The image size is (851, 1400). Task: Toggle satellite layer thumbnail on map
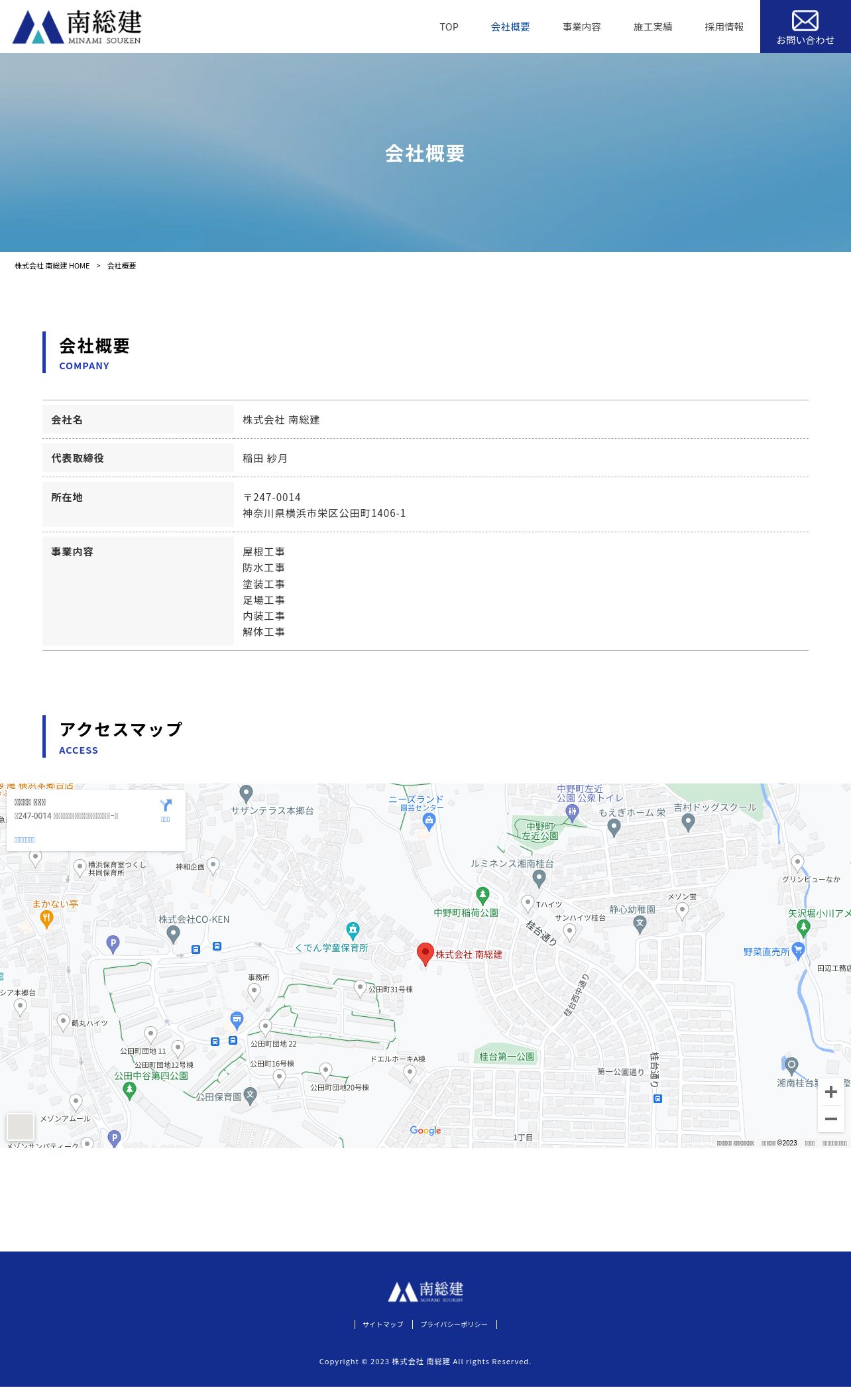point(21,1126)
